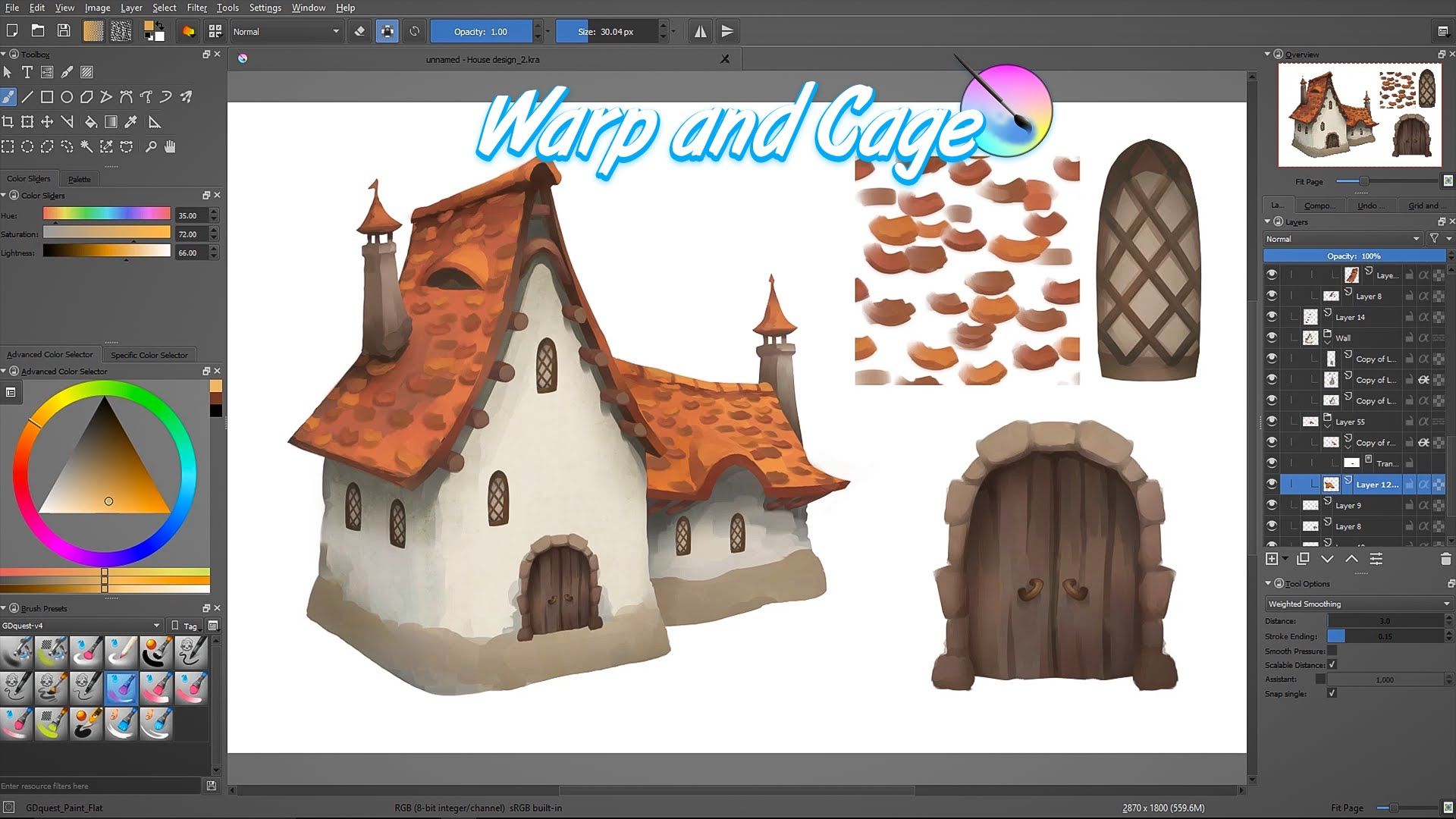Select Layer 9 in layers list
1456x819 pixels.
(1348, 505)
